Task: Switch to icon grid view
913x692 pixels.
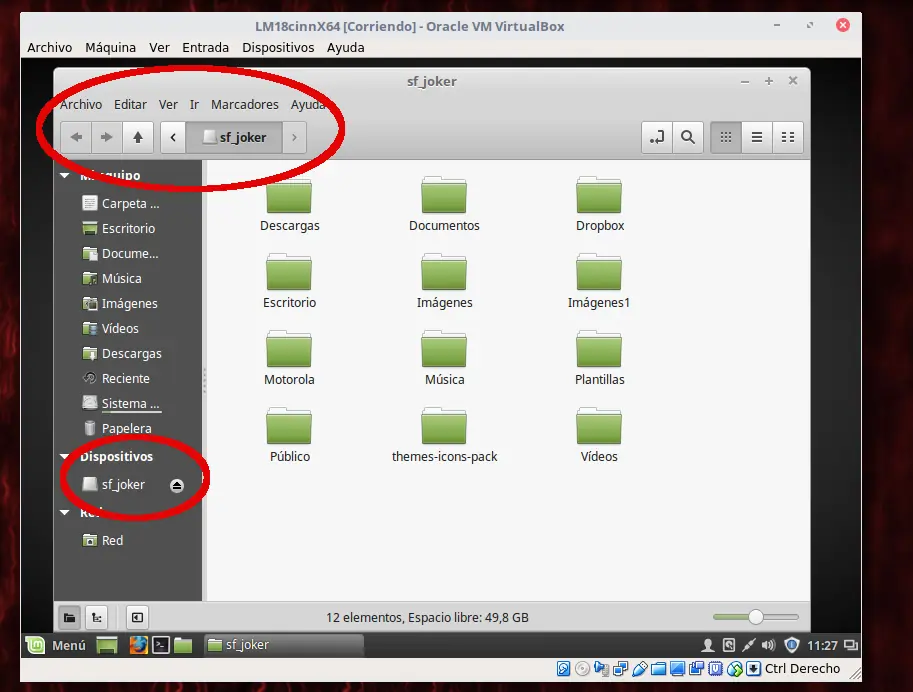Action: [726, 137]
